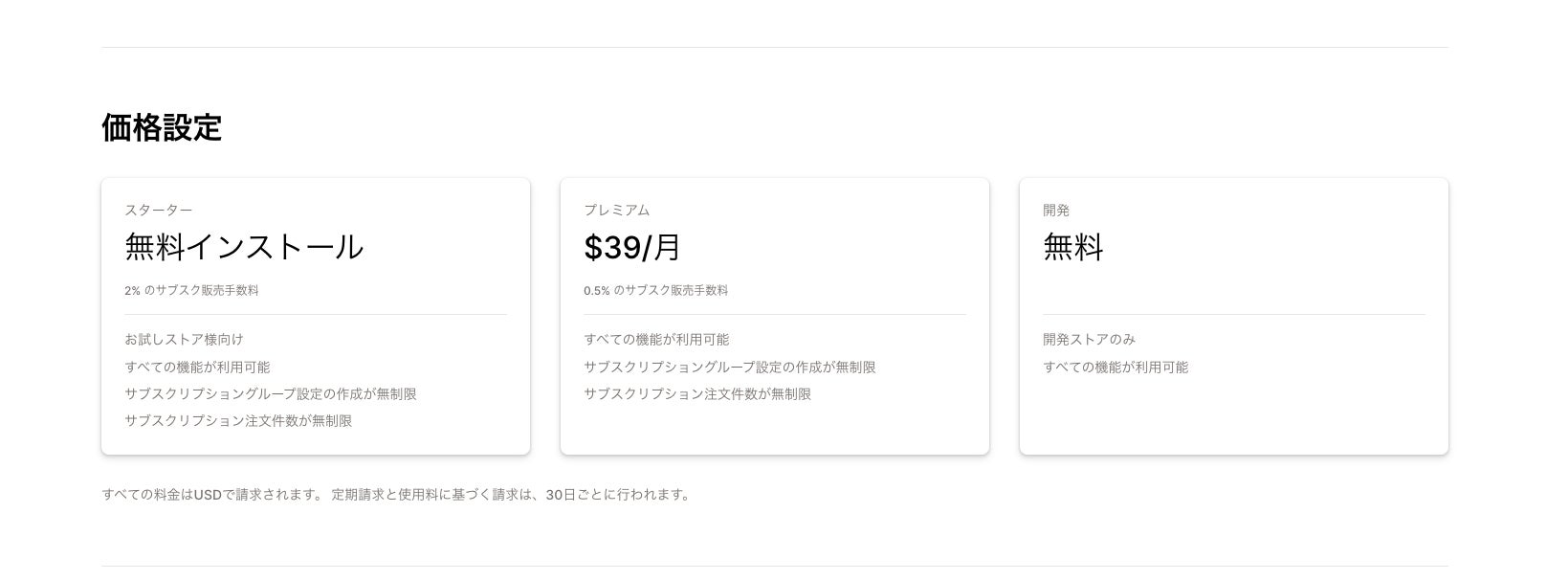1568x580 pixels.
Task: Click the 開発ストアのみ feature line
Action: pyautogui.click(x=1090, y=340)
